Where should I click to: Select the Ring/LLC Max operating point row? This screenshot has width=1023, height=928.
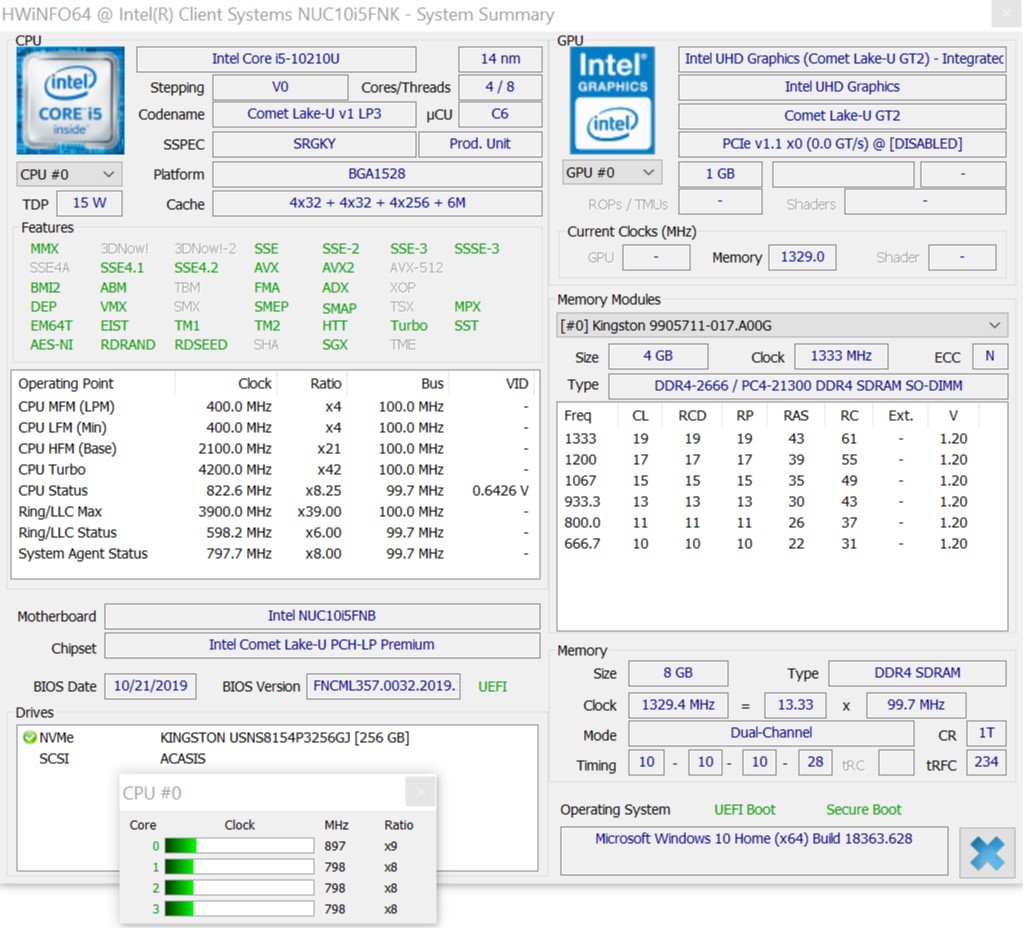275,512
